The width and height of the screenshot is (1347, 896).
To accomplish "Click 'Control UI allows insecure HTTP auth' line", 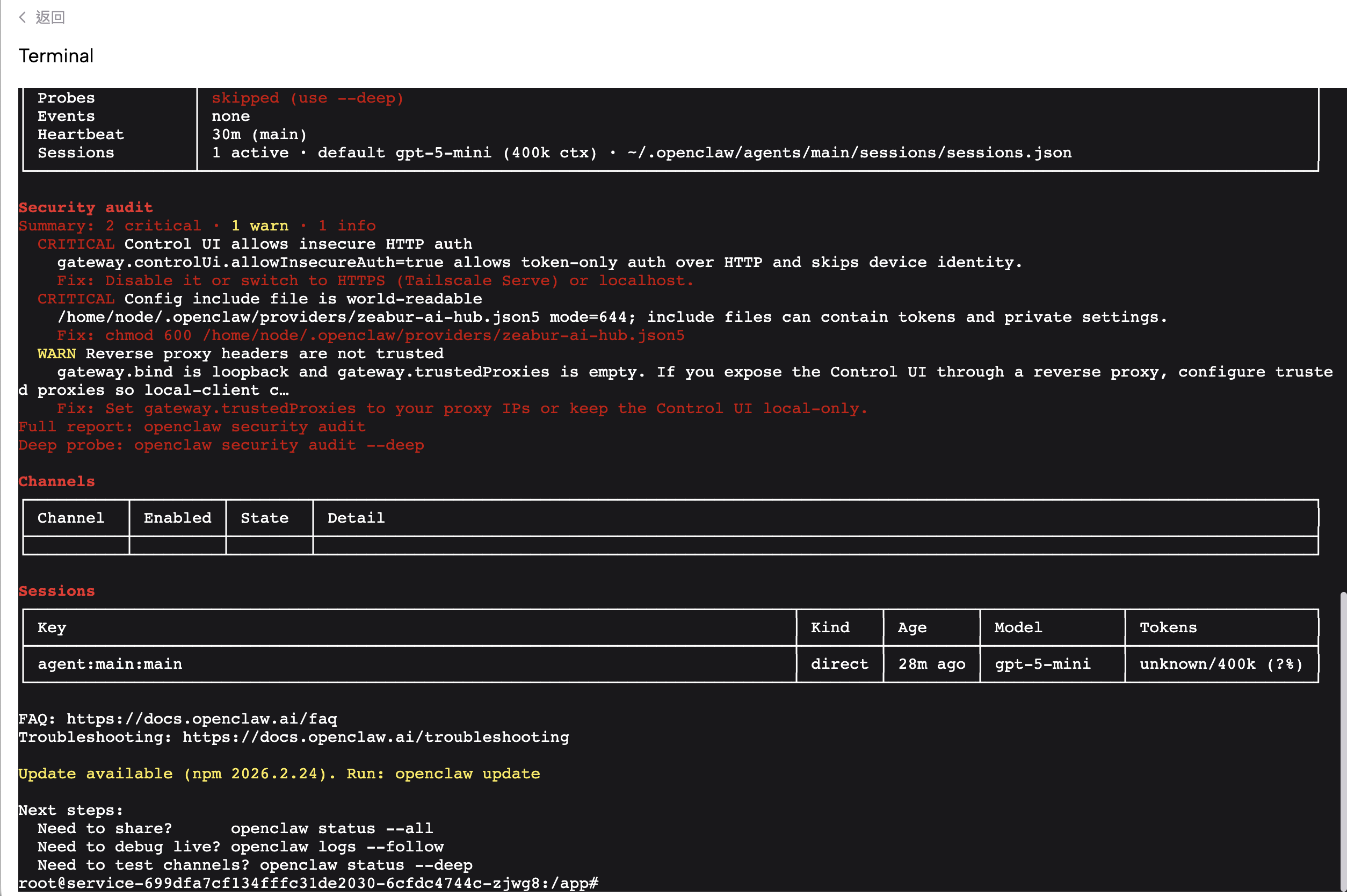I will 255,243.
